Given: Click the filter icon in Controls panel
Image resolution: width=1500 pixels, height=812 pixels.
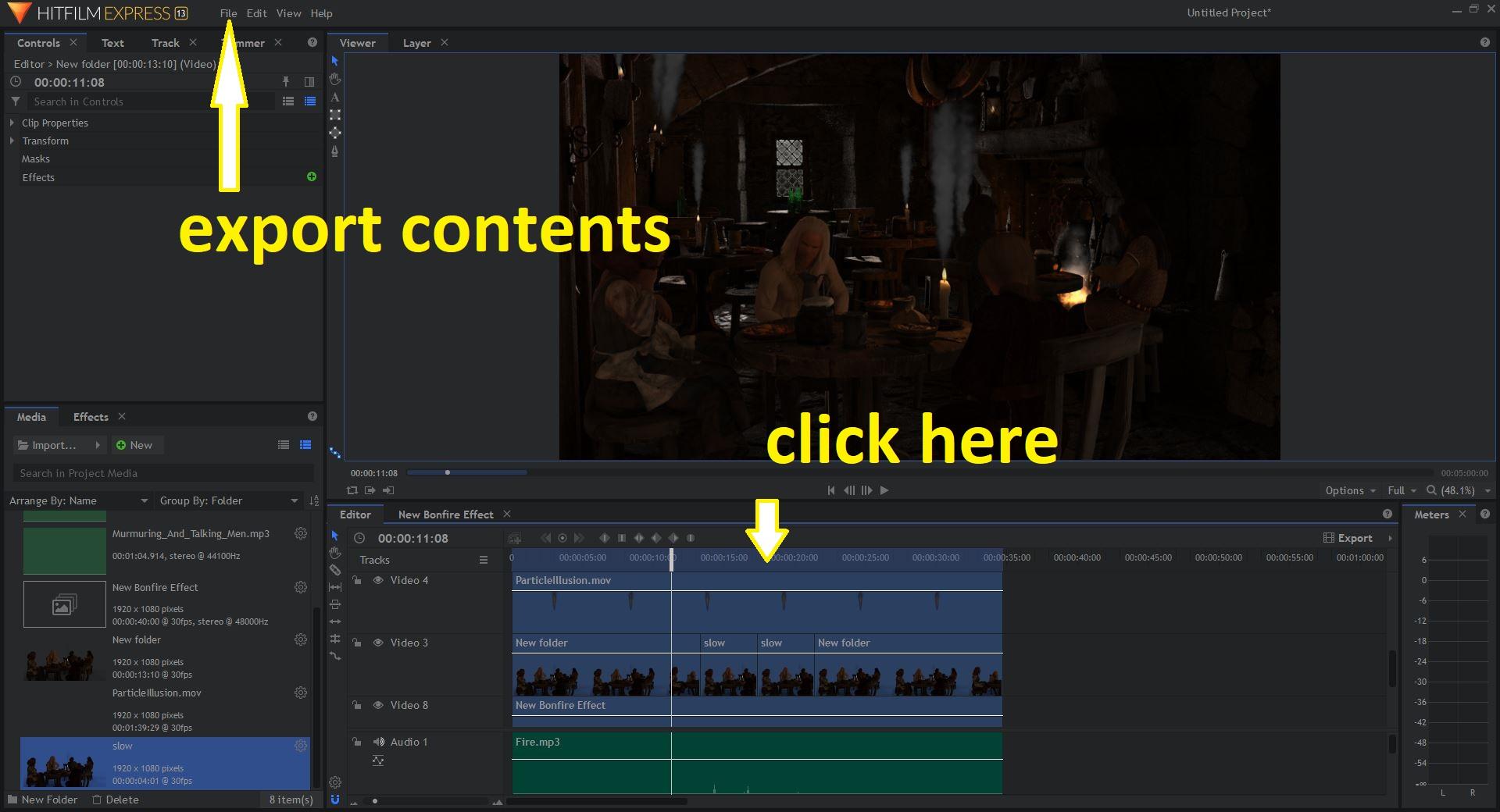Looking at the screenshot, I should (15, 101).
